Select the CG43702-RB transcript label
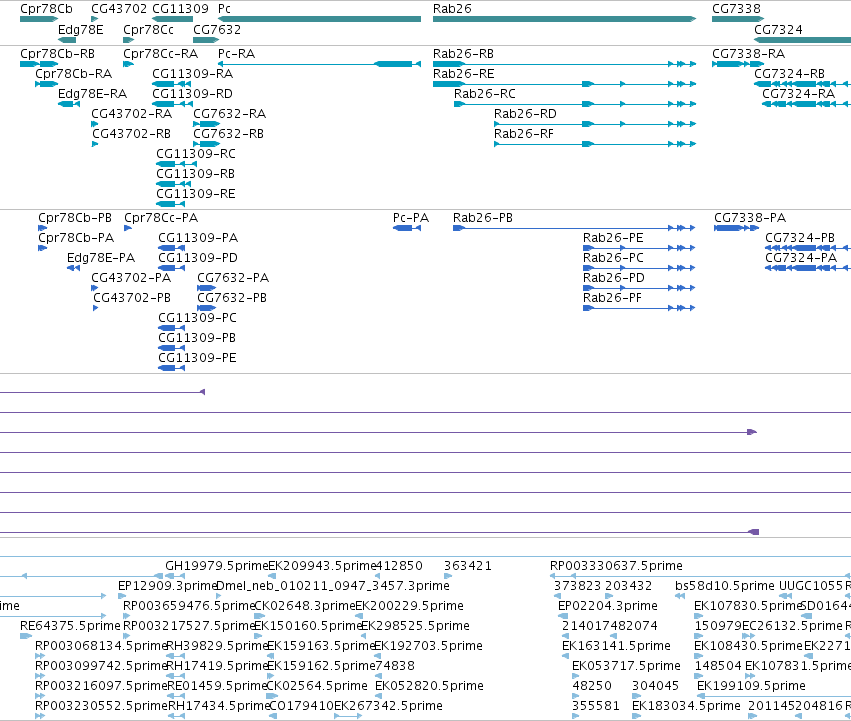851x721 pixels. point(131,134)
